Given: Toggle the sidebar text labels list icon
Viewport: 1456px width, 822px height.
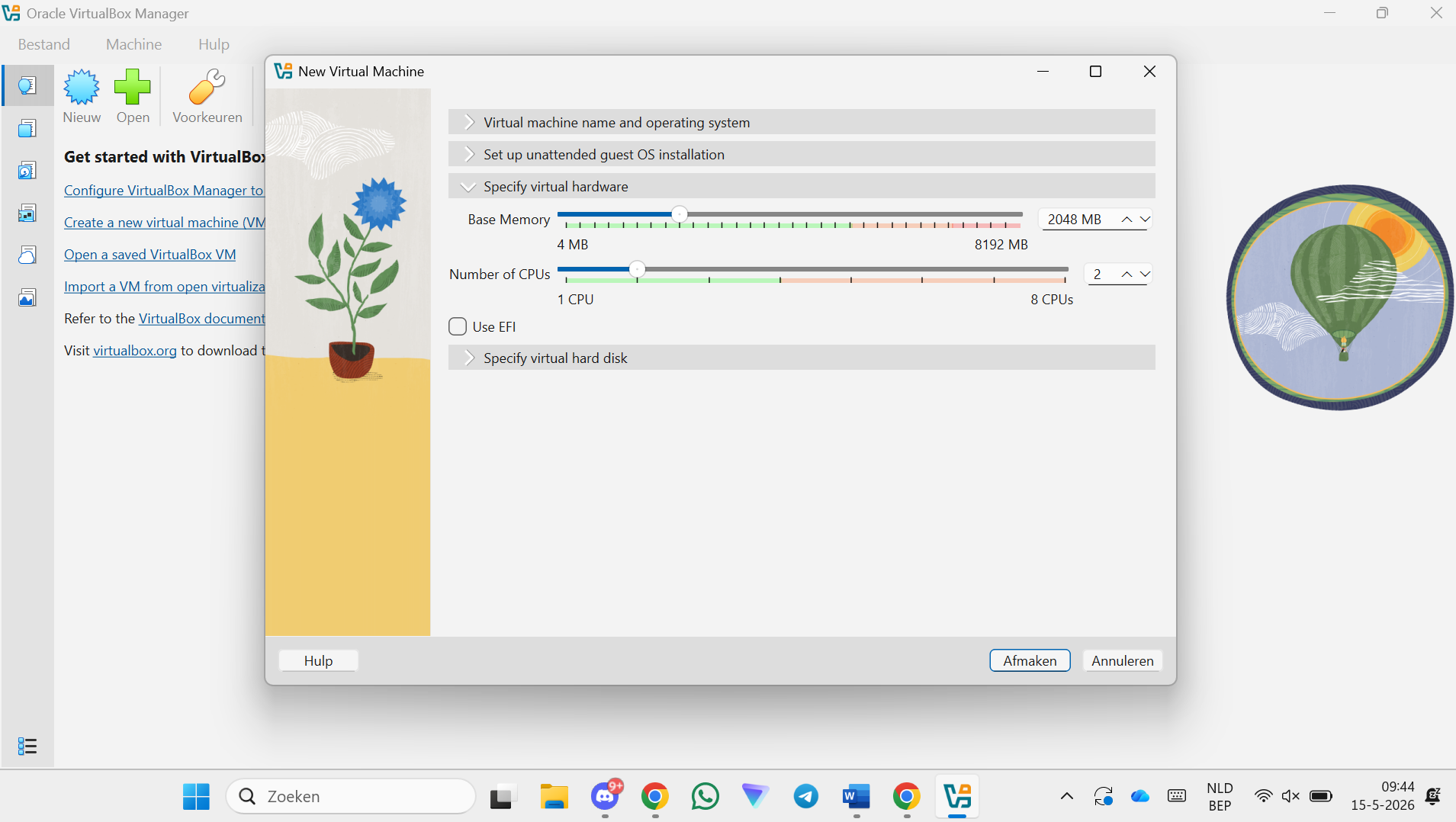Looking at the screenshot, I should (x=27, y=746).
